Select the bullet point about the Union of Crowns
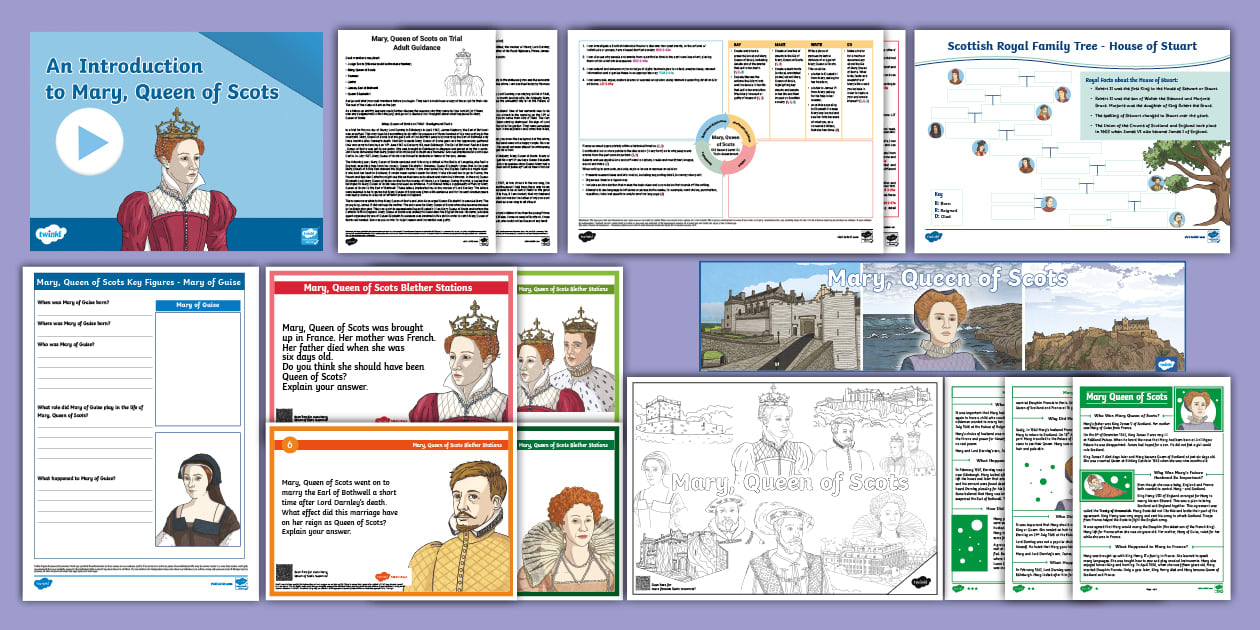The height and width of the screenshot is (630, 1260). [x=1154, y=129]
